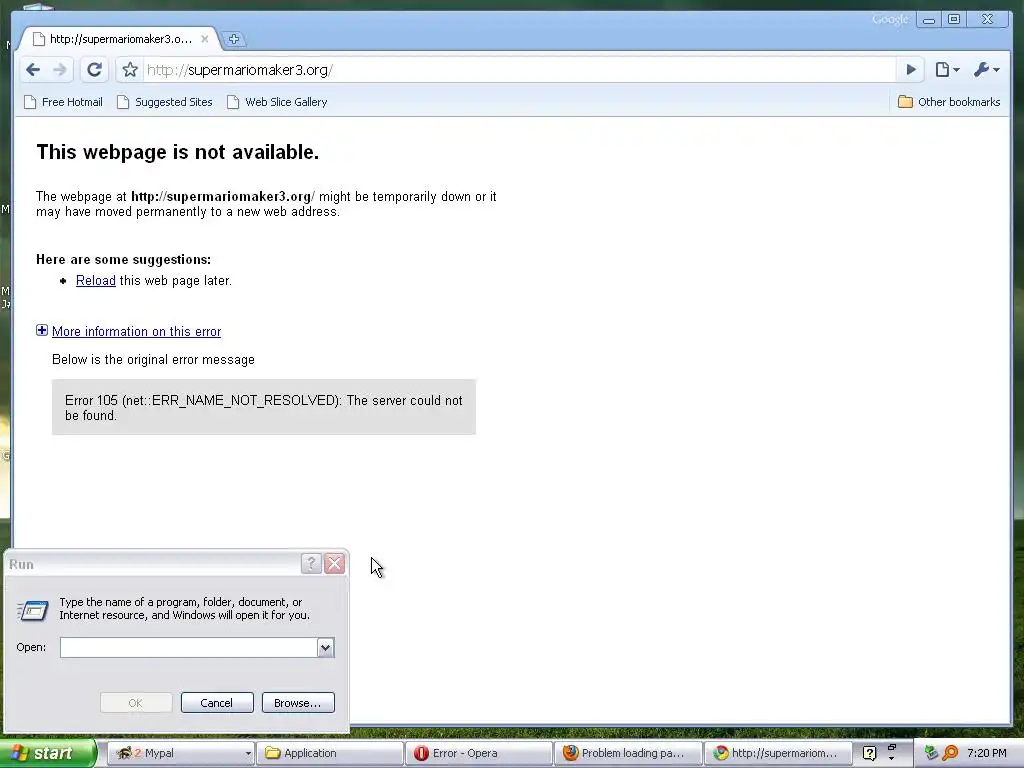Click the Run dialog program icon
The width and height of the screenshot is (1024, 768).
[x=32, y=610]
